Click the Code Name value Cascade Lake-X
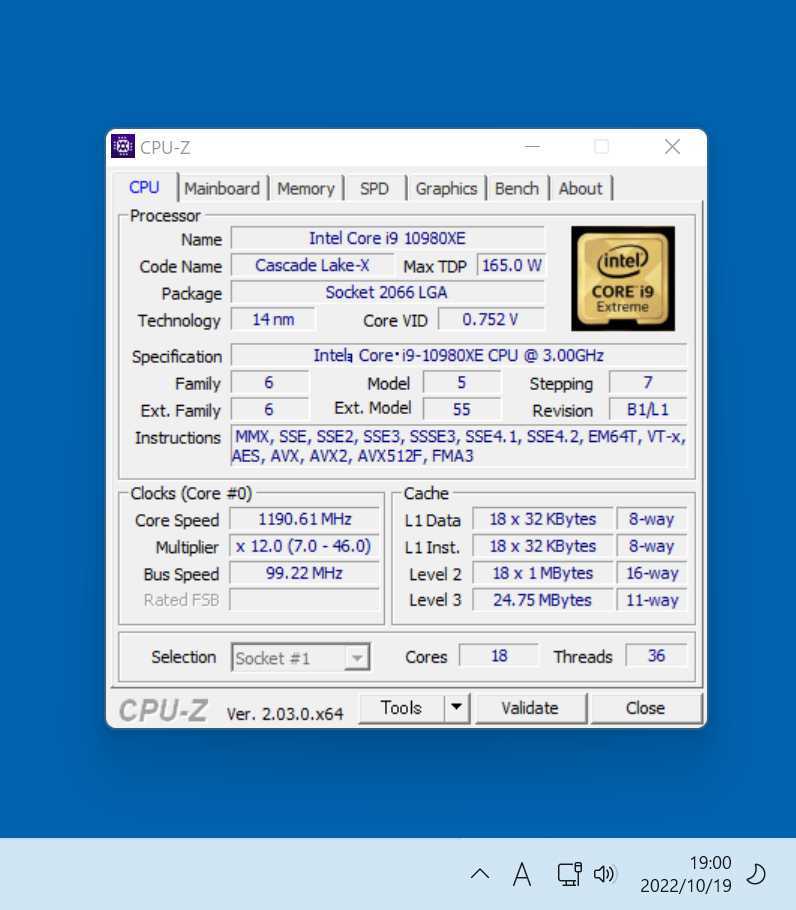This screenshot has height=910, width=796. 312,265
